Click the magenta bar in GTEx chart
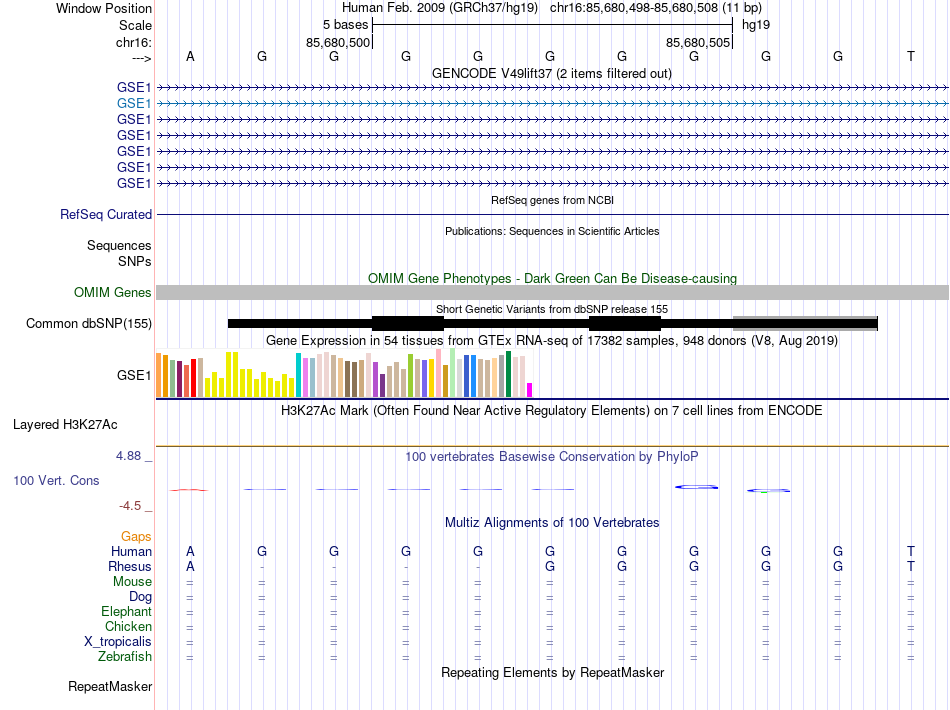This screenshot has width=950, height=710. pos(530,390)
